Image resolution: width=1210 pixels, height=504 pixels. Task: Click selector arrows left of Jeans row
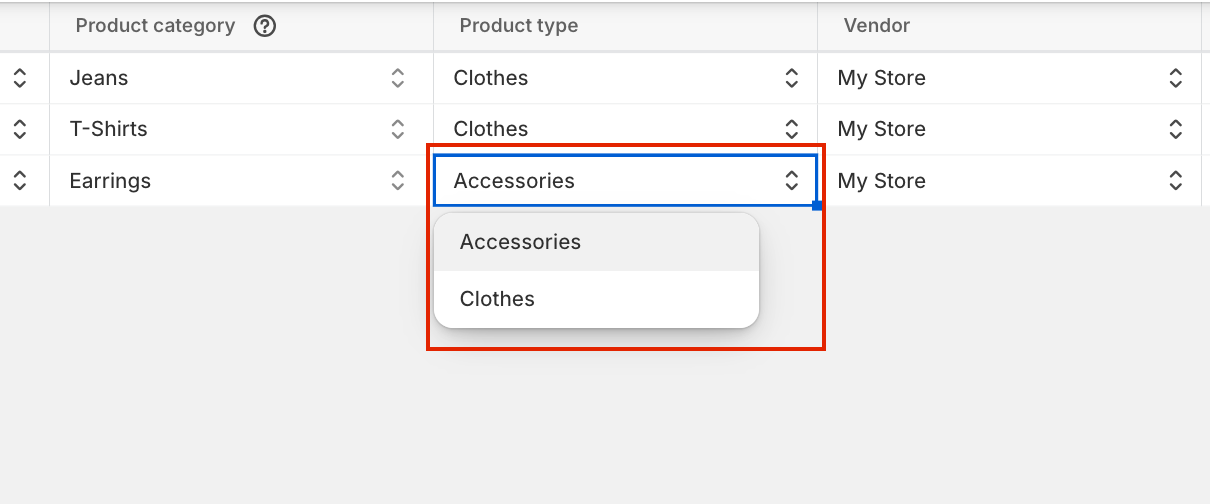point(19,78)
